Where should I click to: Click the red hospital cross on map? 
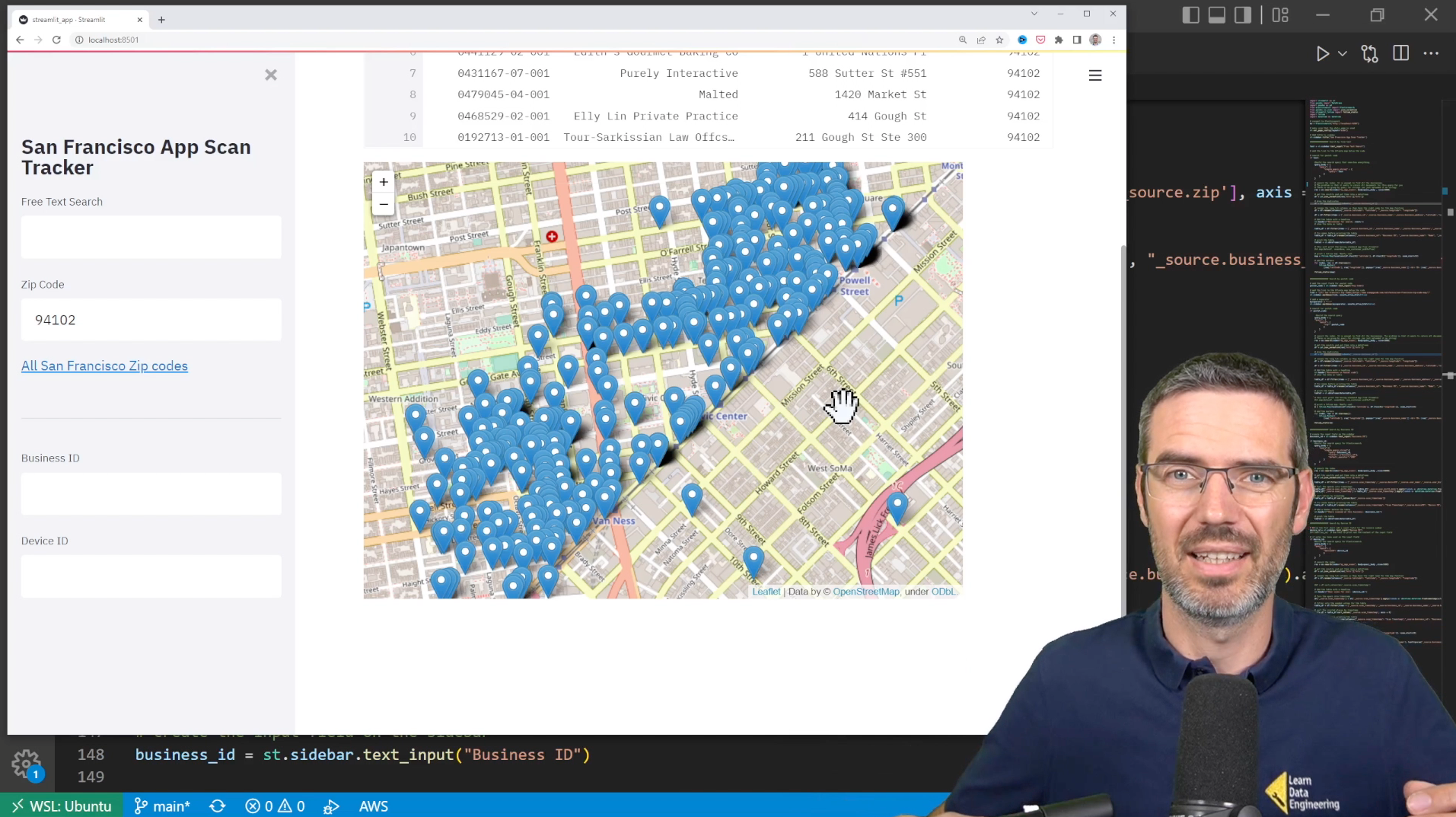[552, 237]
